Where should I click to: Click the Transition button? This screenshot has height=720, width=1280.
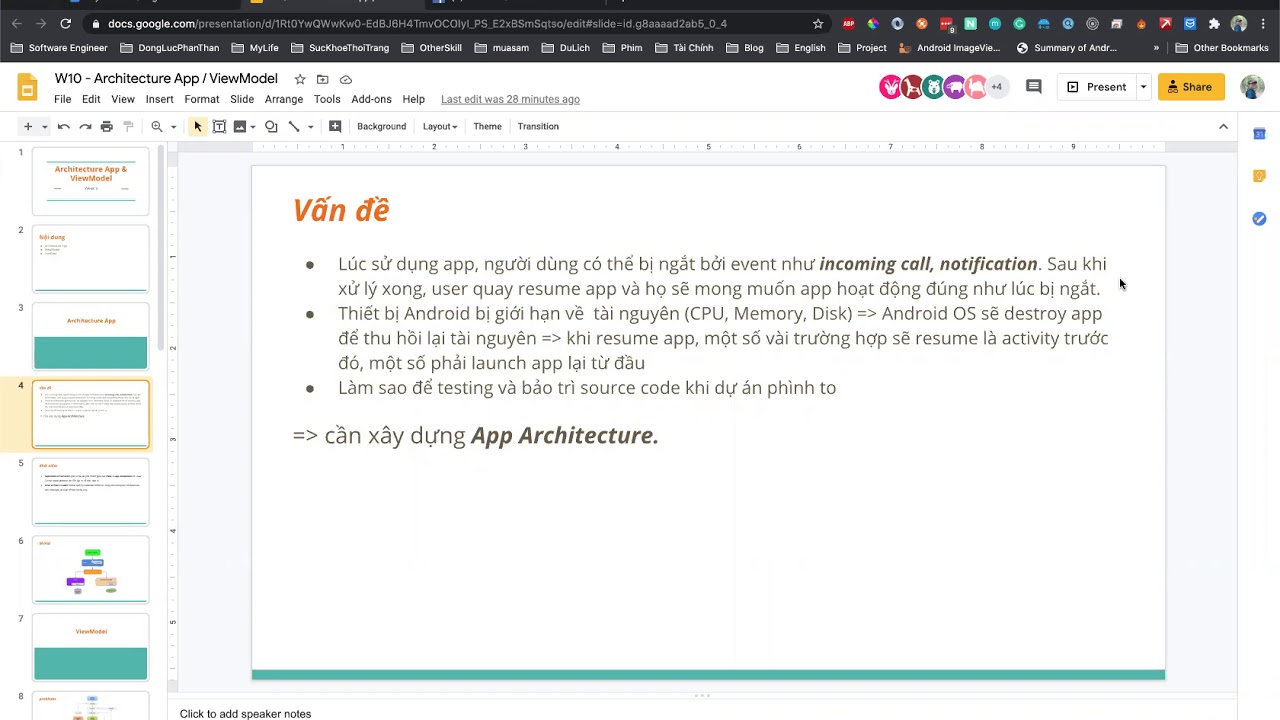click(x=538, y=126)
